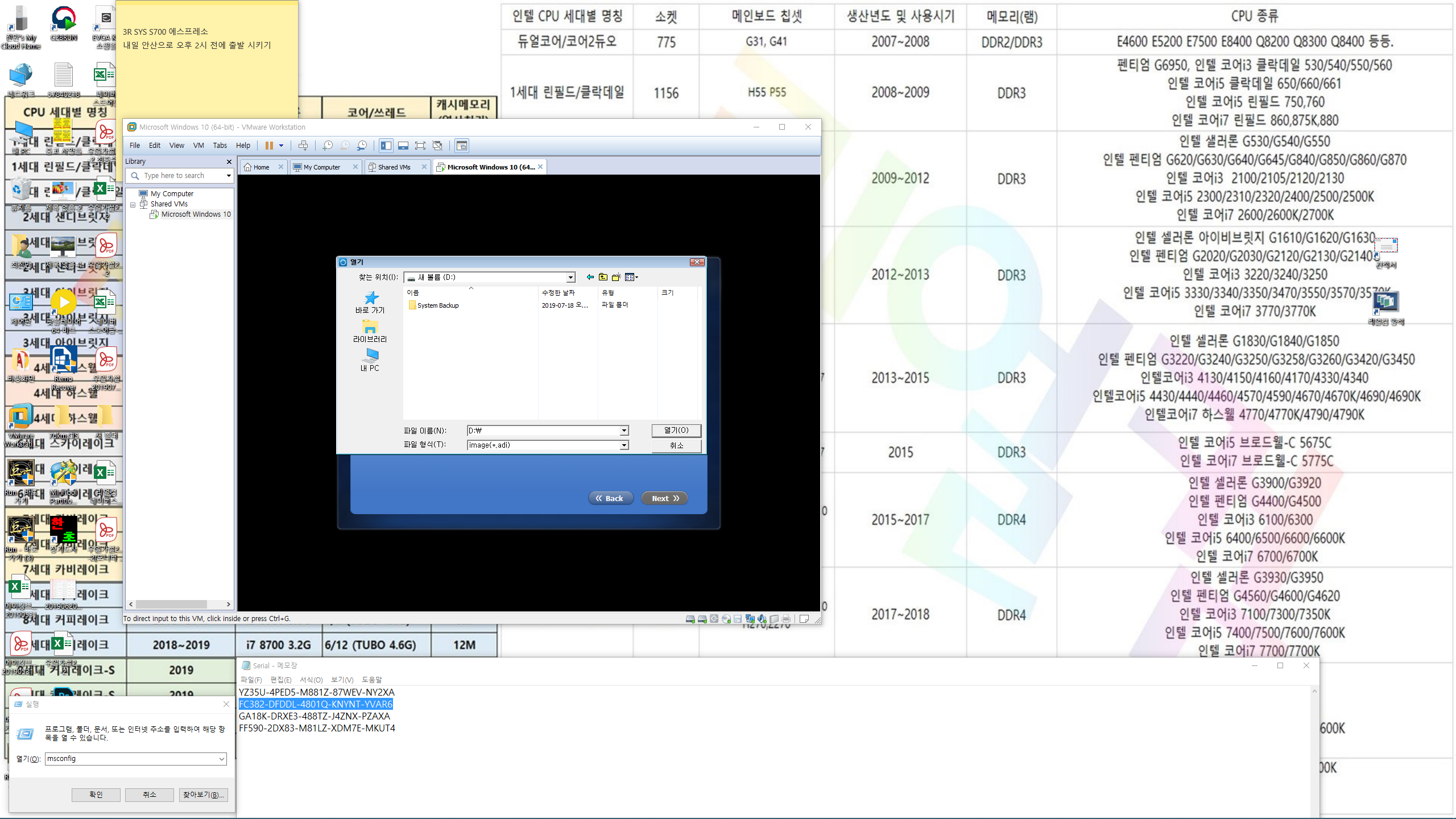Toggle the thumbnail bar view icon
Screen dimensions: 1456x819
[x=403, y=146]
